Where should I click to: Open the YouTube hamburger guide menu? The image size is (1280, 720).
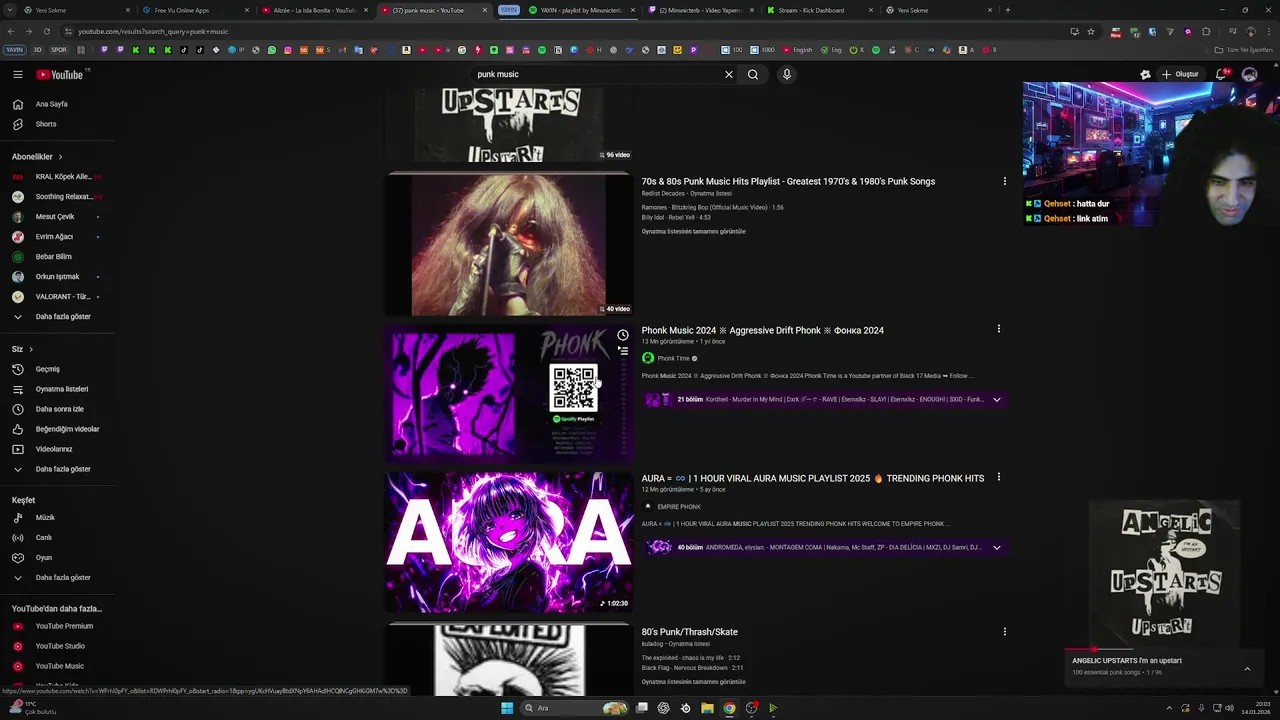click(x=17, y=74)
